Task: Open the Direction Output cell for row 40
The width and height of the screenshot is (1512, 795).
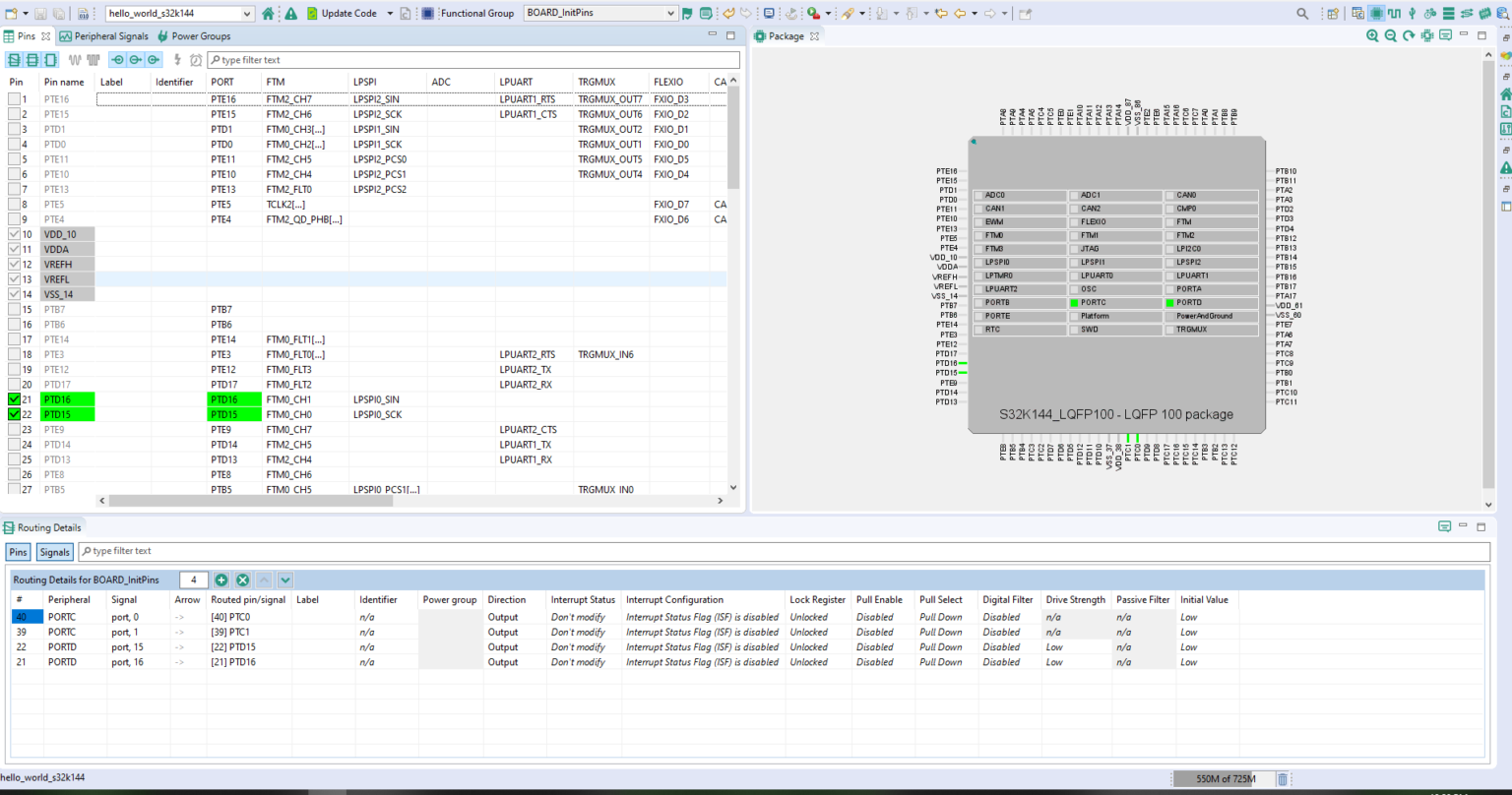Action: (x=515, y=617)
